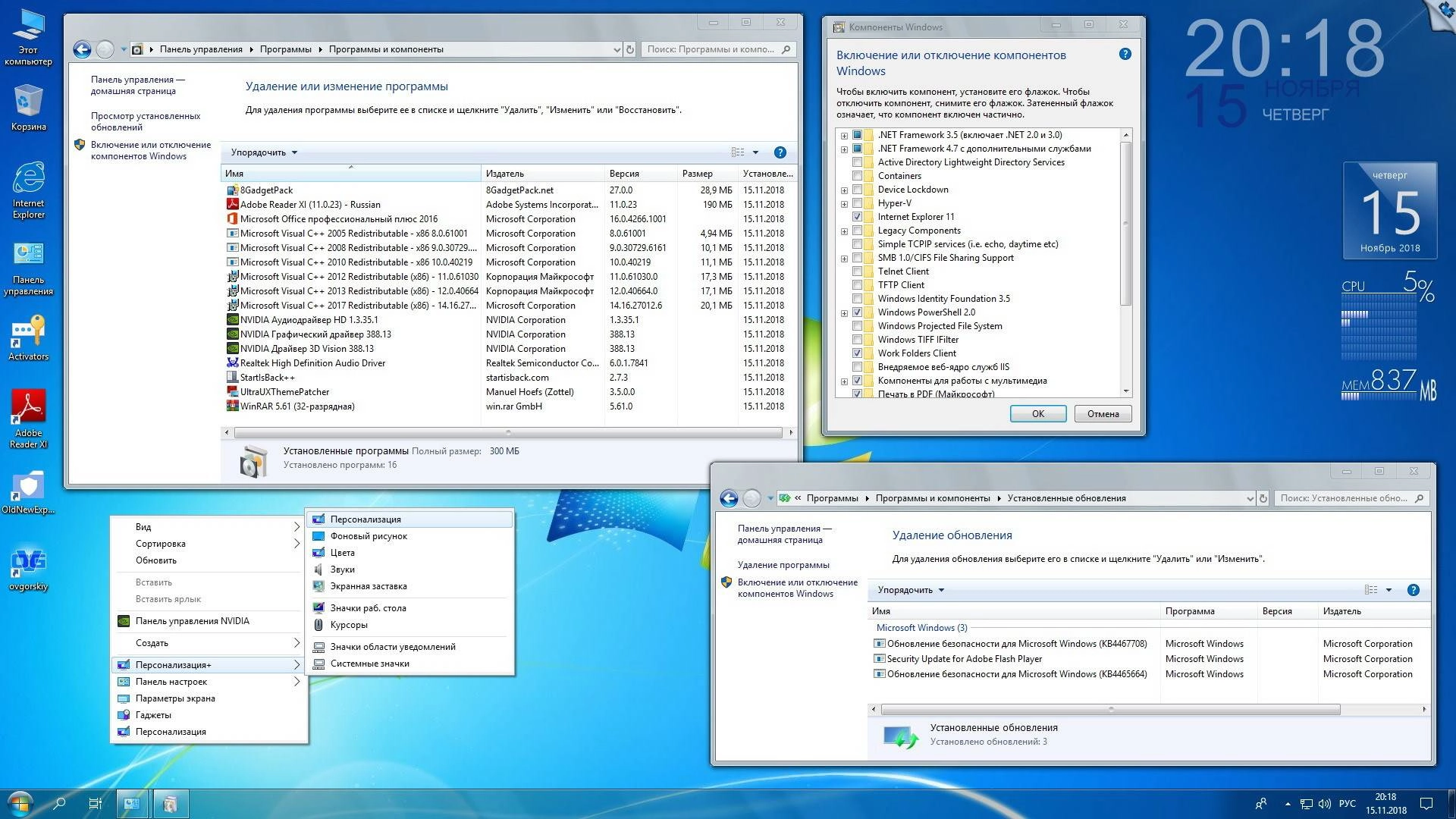Expand .NET Framework 3.5 tree node
This screenshot has height=819, width=1456.
coord(844,136)
